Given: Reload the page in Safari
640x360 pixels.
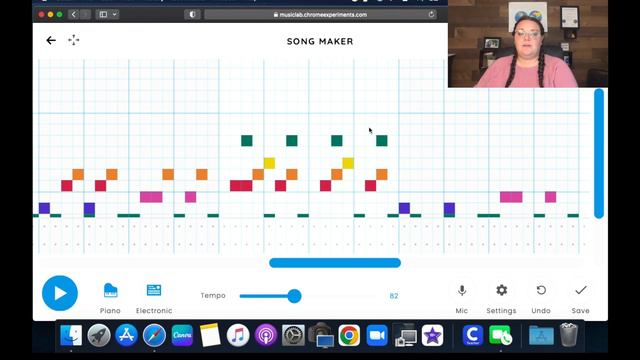Looking at the screenshot, I should [x=431, y=15].
